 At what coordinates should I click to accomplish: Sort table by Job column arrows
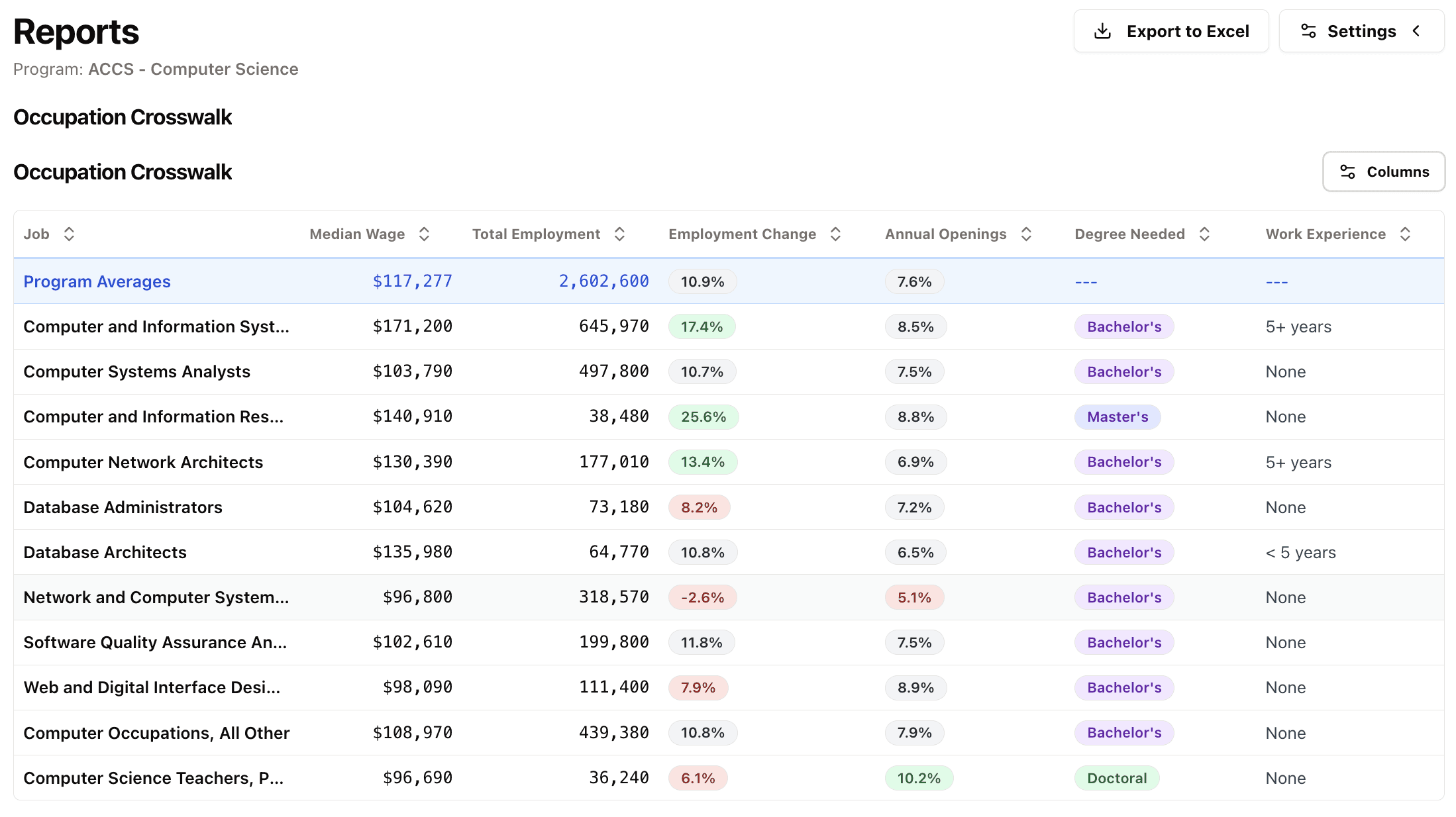69,234
